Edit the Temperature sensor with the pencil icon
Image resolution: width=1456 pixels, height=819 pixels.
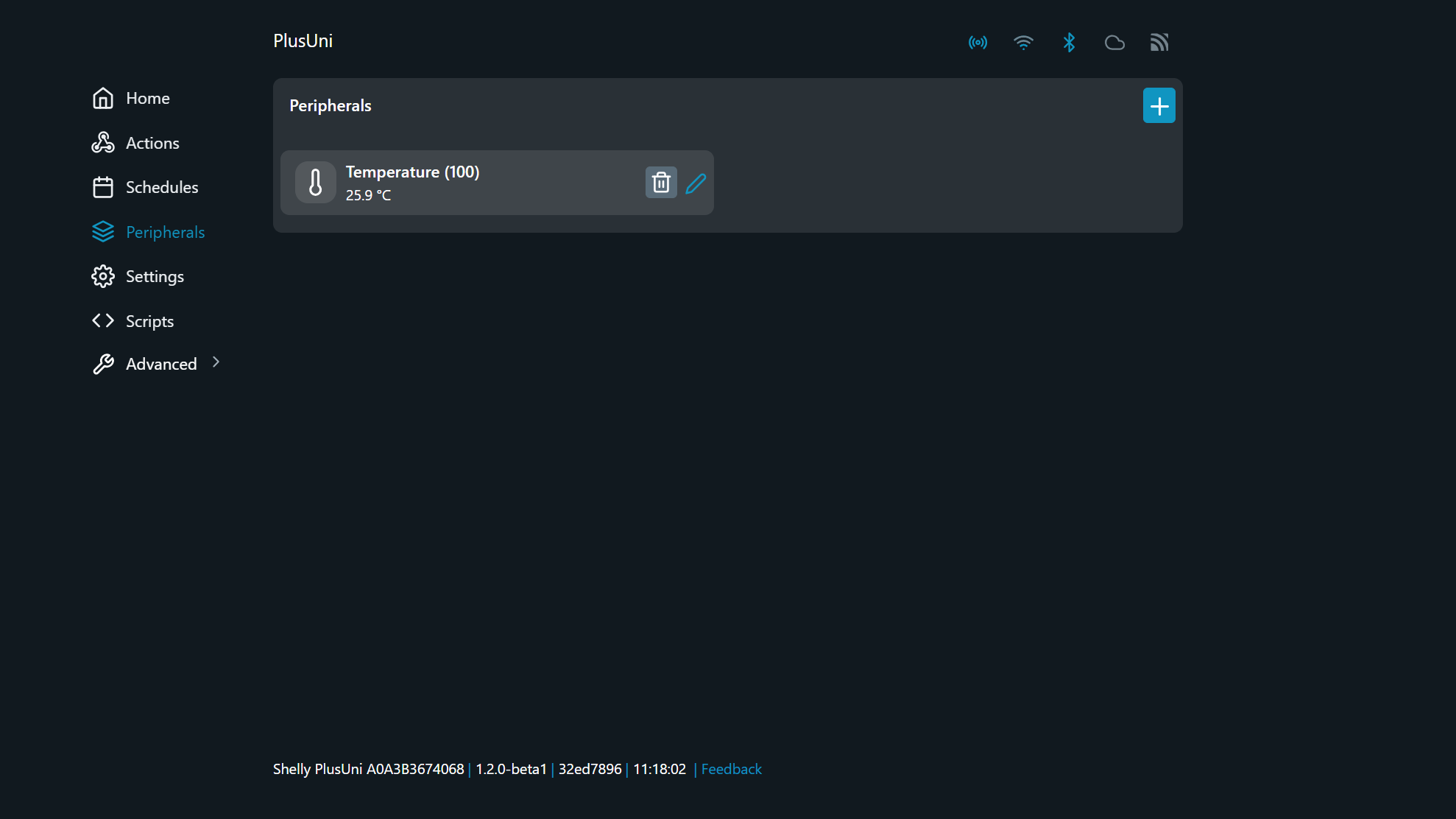(695, 183)
